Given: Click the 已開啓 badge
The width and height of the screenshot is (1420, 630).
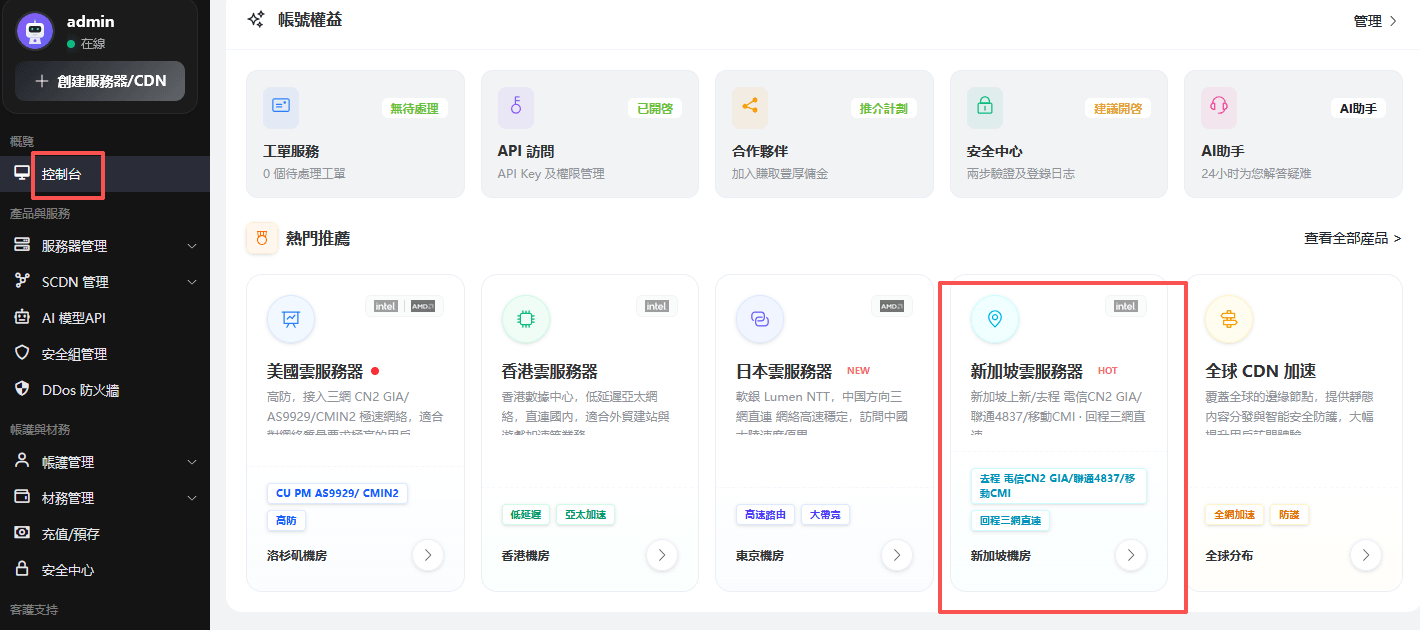Looking at the screenshot, I should tap(655, 108).
